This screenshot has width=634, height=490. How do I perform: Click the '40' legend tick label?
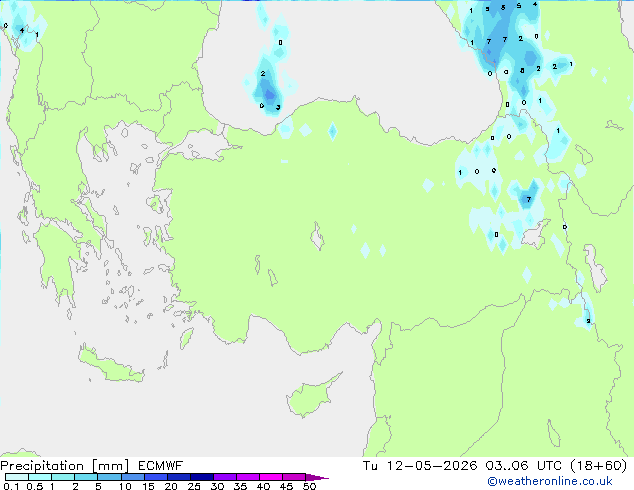click(x=263, y=486)
